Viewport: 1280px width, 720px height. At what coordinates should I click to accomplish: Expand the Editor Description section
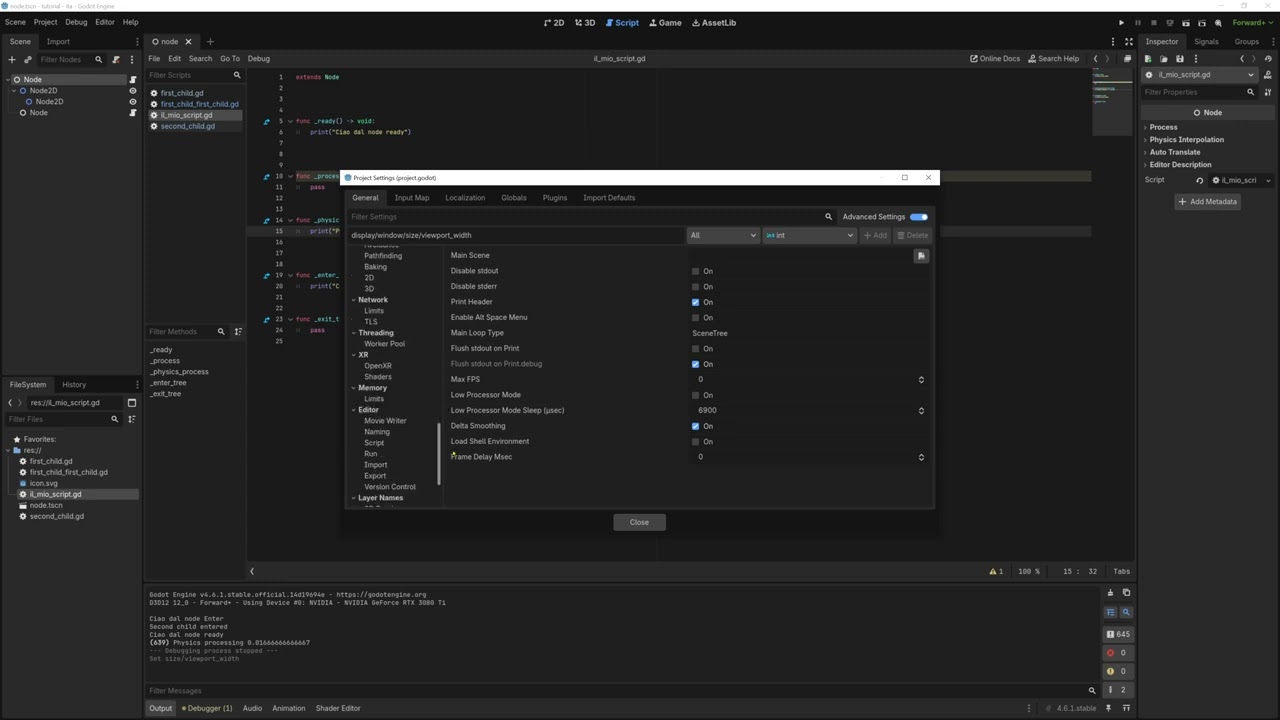click(1180, 165)
